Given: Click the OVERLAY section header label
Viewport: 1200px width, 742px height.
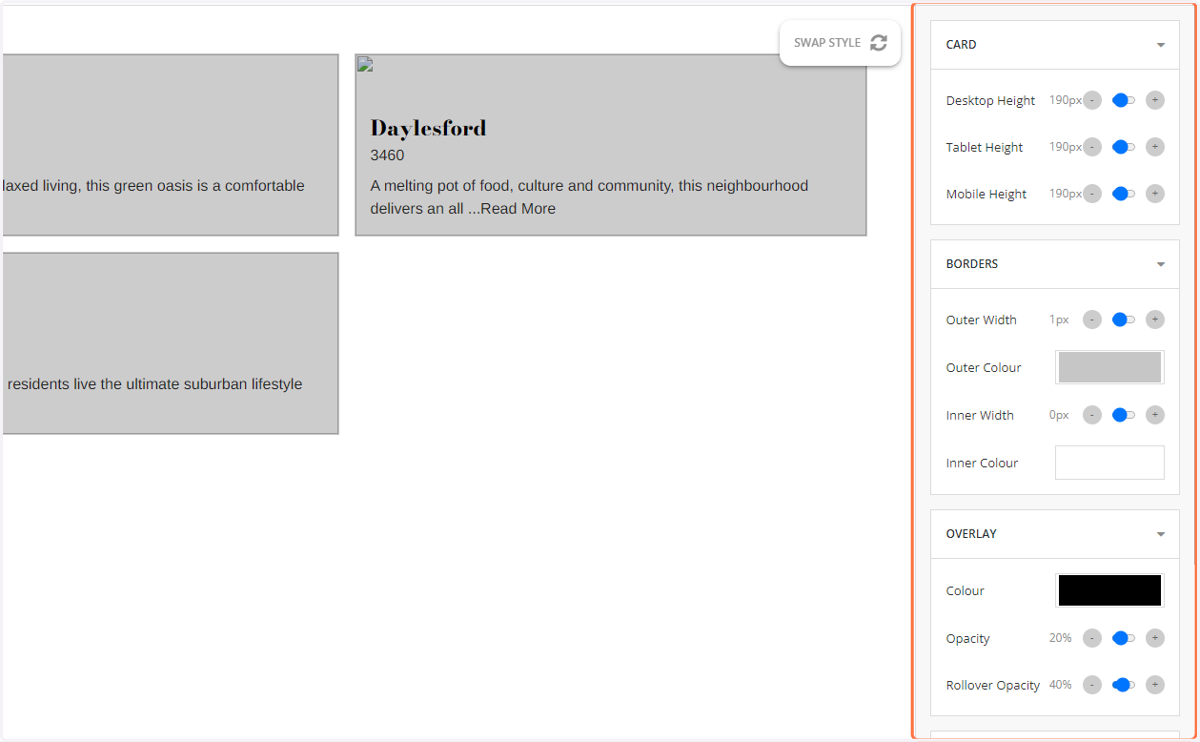Looking at the screenshot, I should point(971,534).
